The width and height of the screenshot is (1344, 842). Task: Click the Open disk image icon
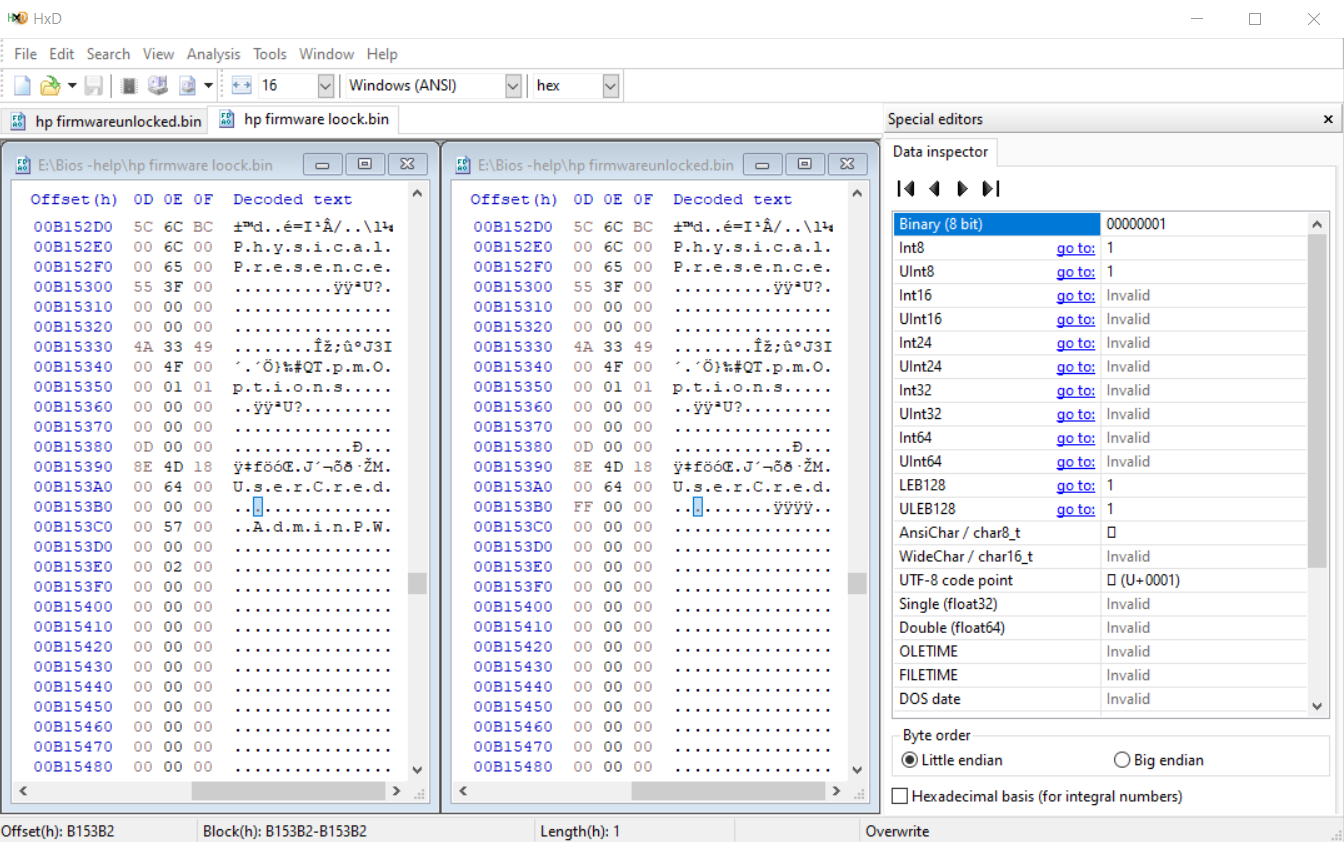tap(187, 86)
